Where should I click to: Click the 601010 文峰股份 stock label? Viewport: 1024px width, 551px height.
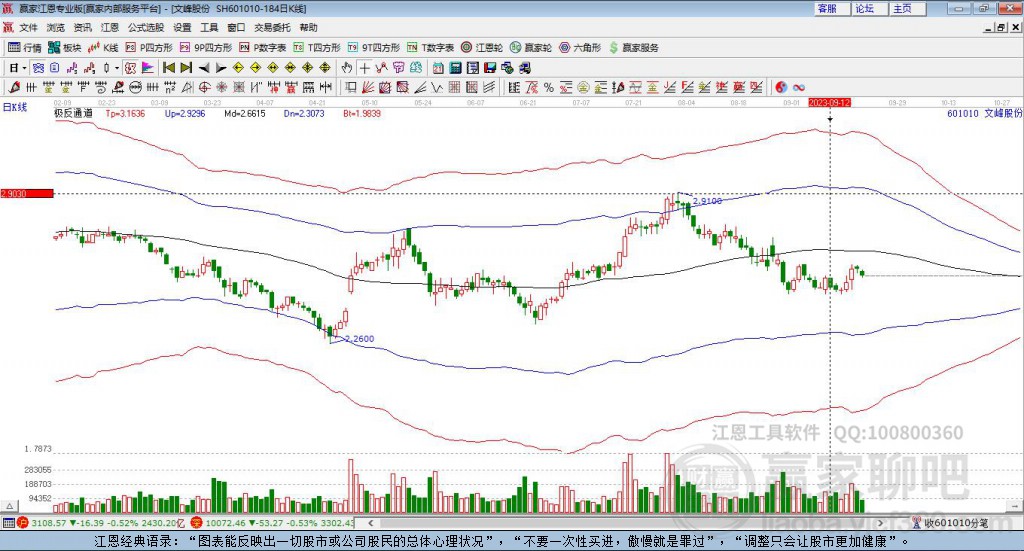pos(984,113)
